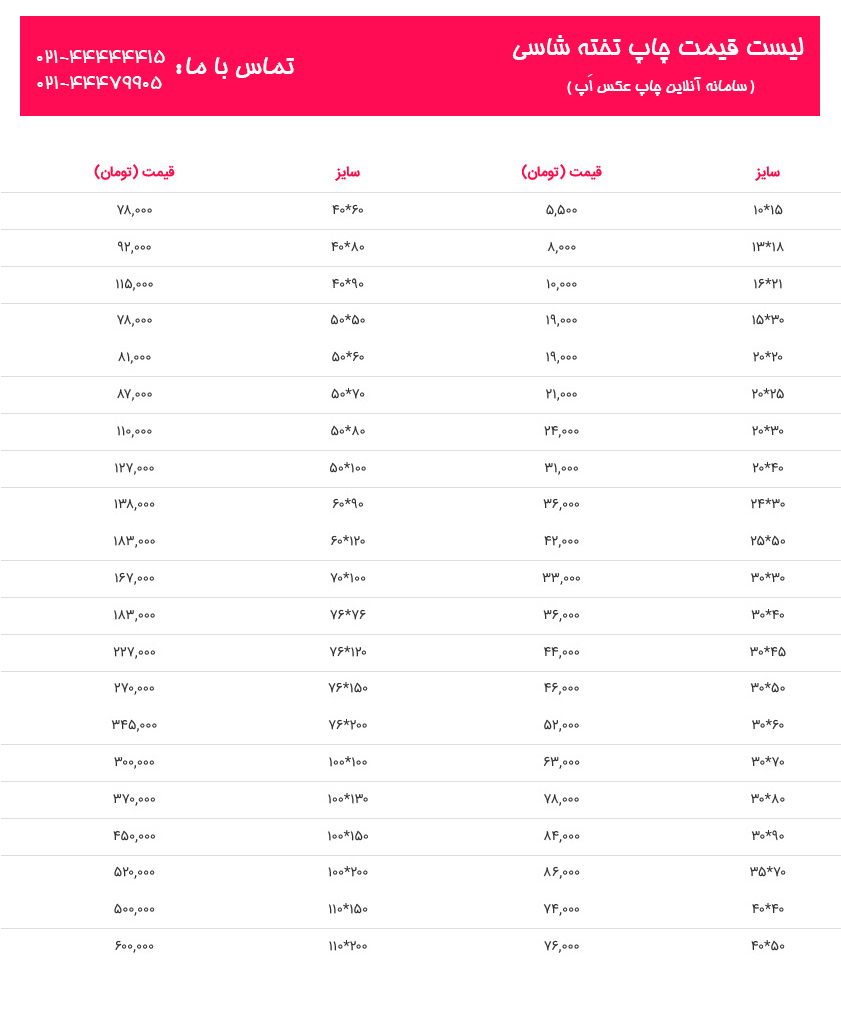This screenshot has height=1015, width=841.
Task: Select the price cell ۳۴۵,۰۰۰
Action: pos(134,725)
